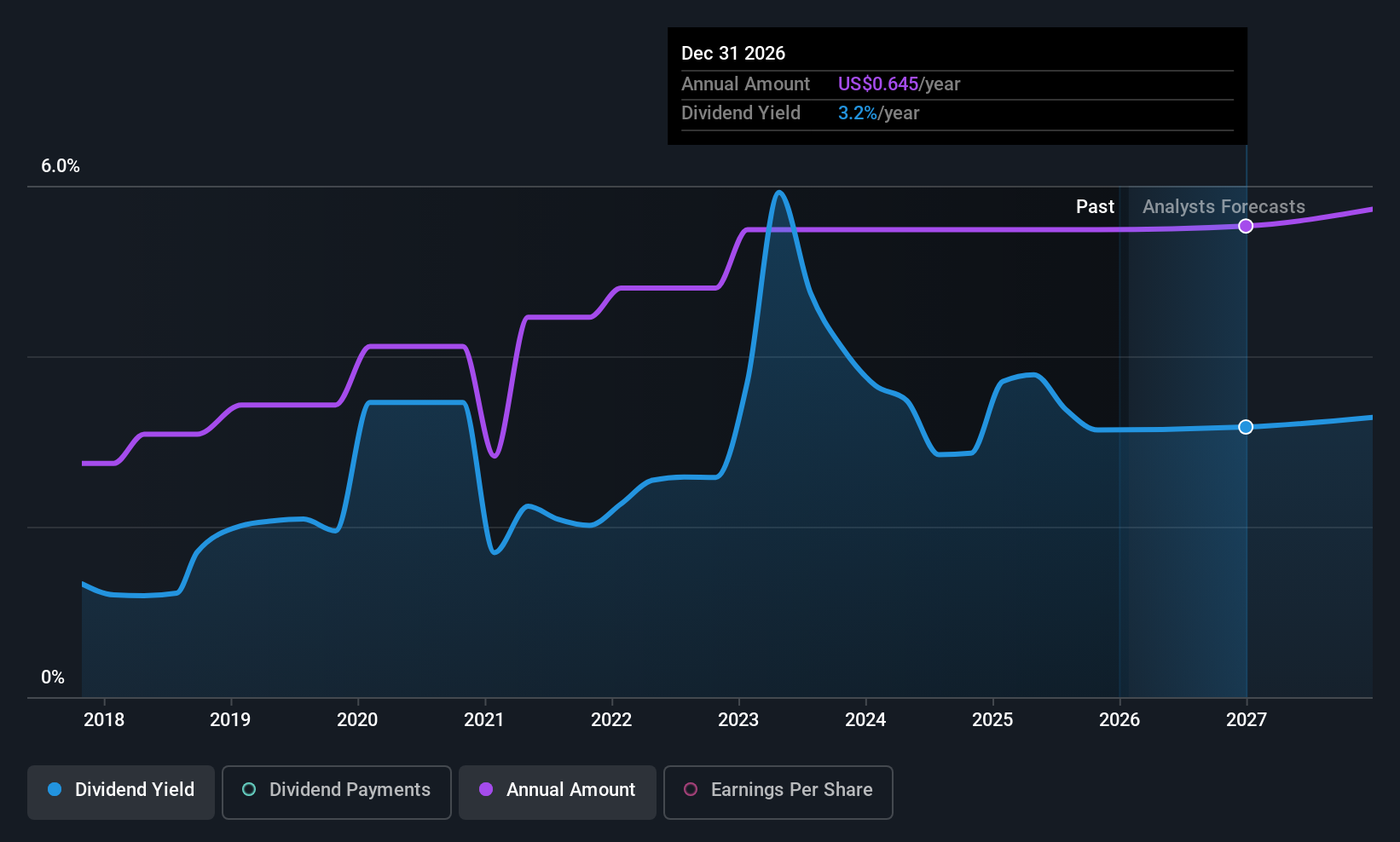Select the purple data point at 2027

tap(1246, 226)
